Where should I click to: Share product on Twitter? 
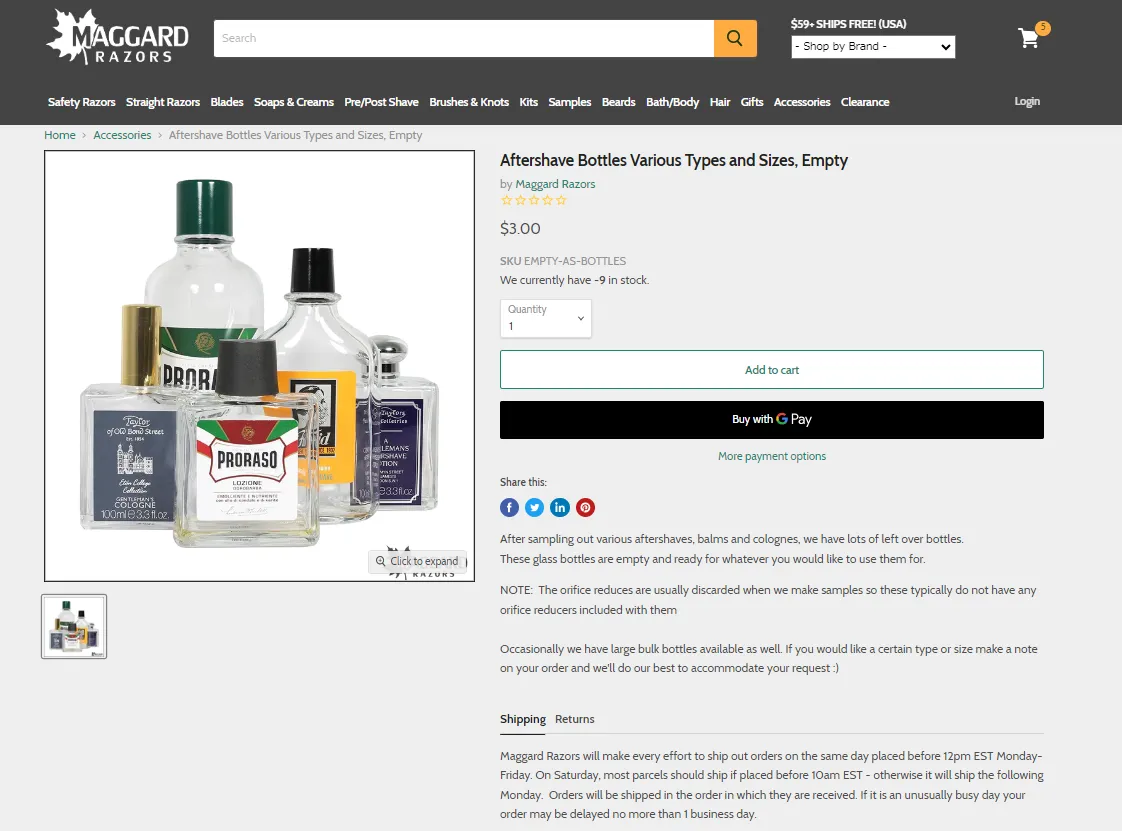point(535,507)
